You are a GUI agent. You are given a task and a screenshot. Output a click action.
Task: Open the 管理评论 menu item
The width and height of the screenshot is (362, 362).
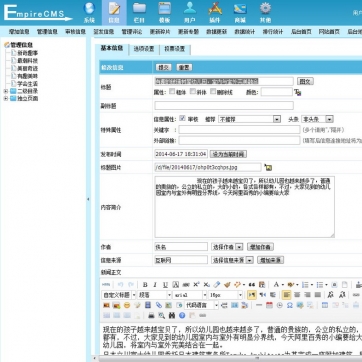coord(132,32)
